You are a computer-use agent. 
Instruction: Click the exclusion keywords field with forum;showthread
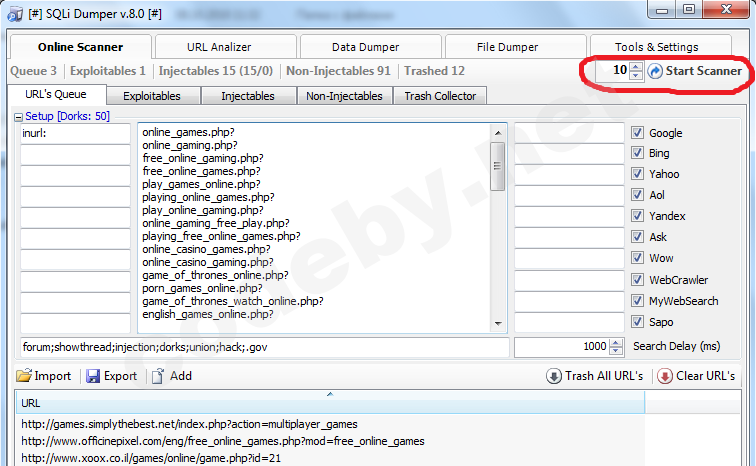coord(265,347)
